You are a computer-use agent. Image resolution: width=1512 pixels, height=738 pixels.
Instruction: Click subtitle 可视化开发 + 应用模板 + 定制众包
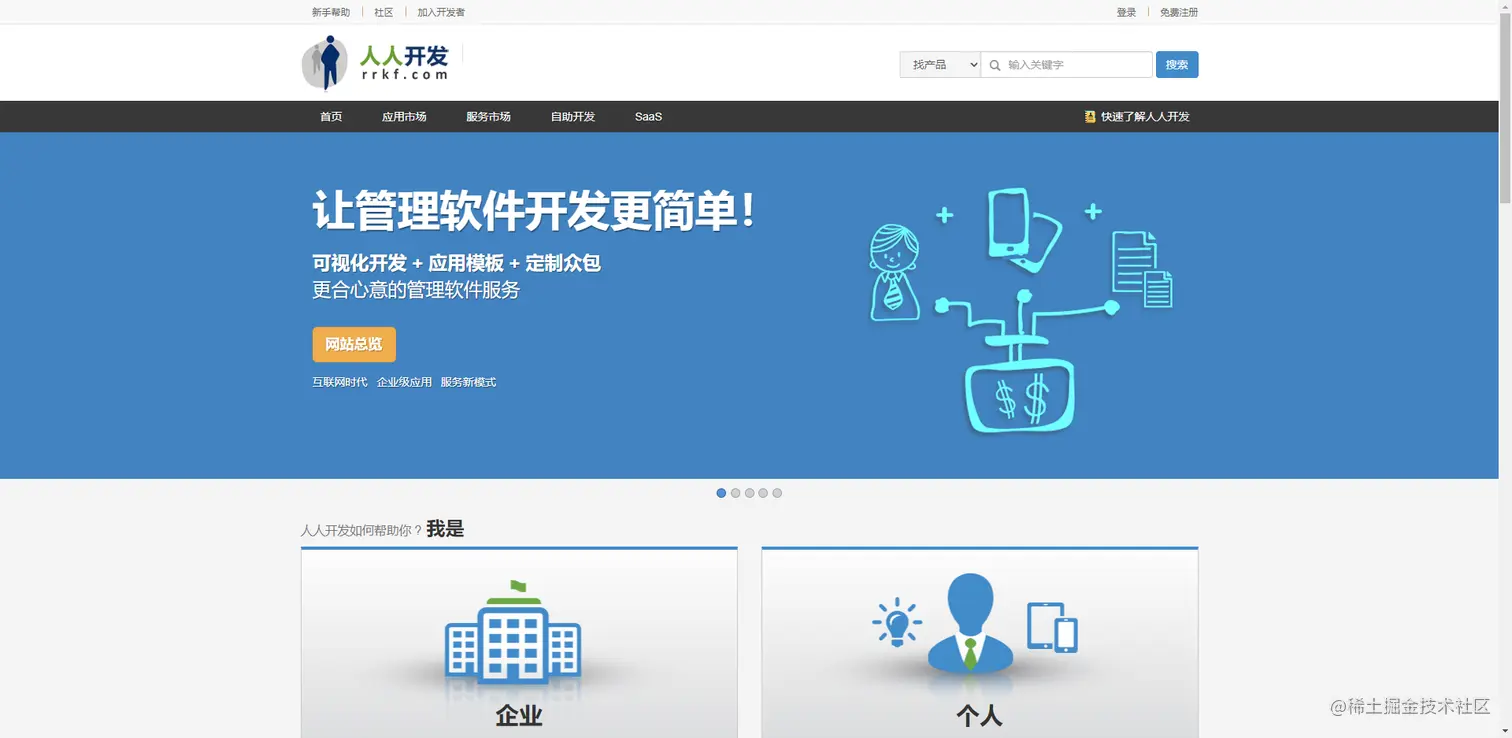[456, 263]
